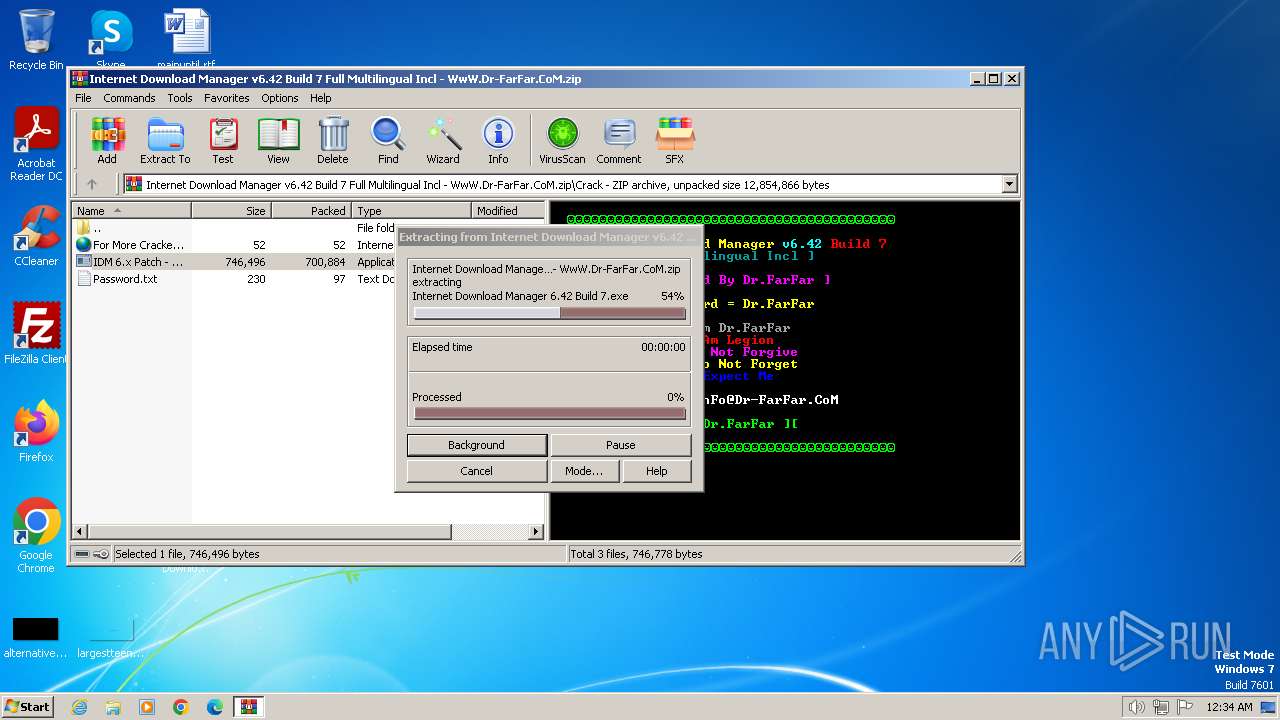This screenshot has width=1280, height=720.
Task: Click the VirusScan toolbar icon
Action: tap(562, 140)
